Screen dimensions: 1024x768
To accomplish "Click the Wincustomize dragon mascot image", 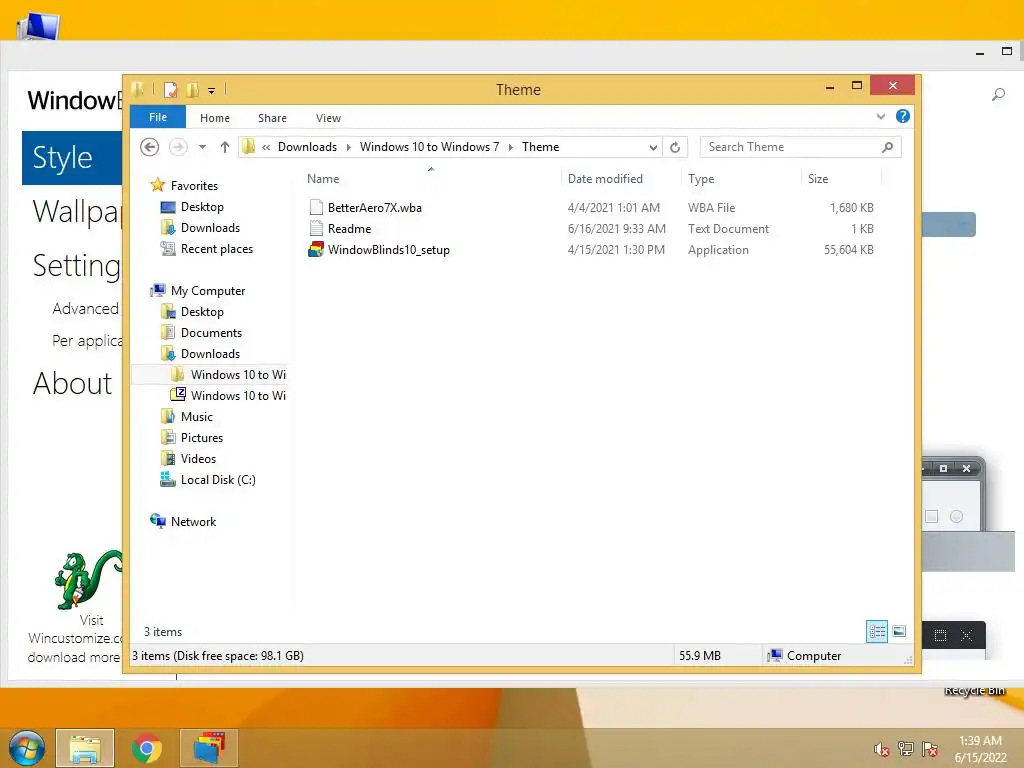I will pyautogui.click(x=88, y=579).
